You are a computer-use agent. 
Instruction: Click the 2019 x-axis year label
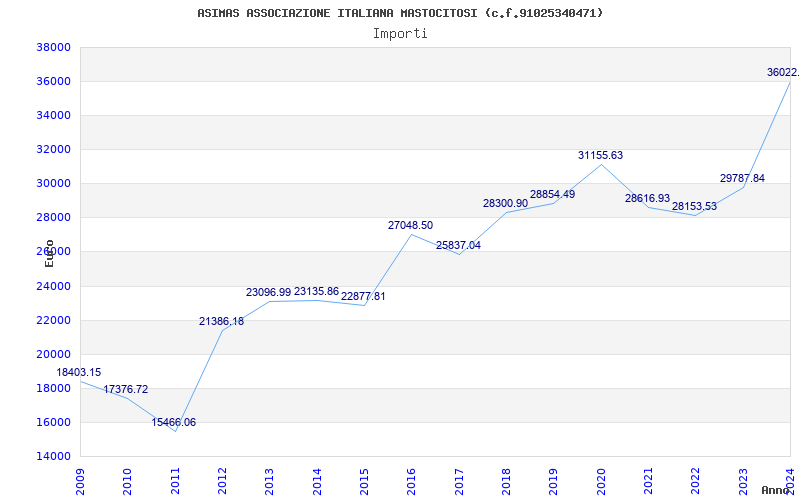[x=554, y=482]
